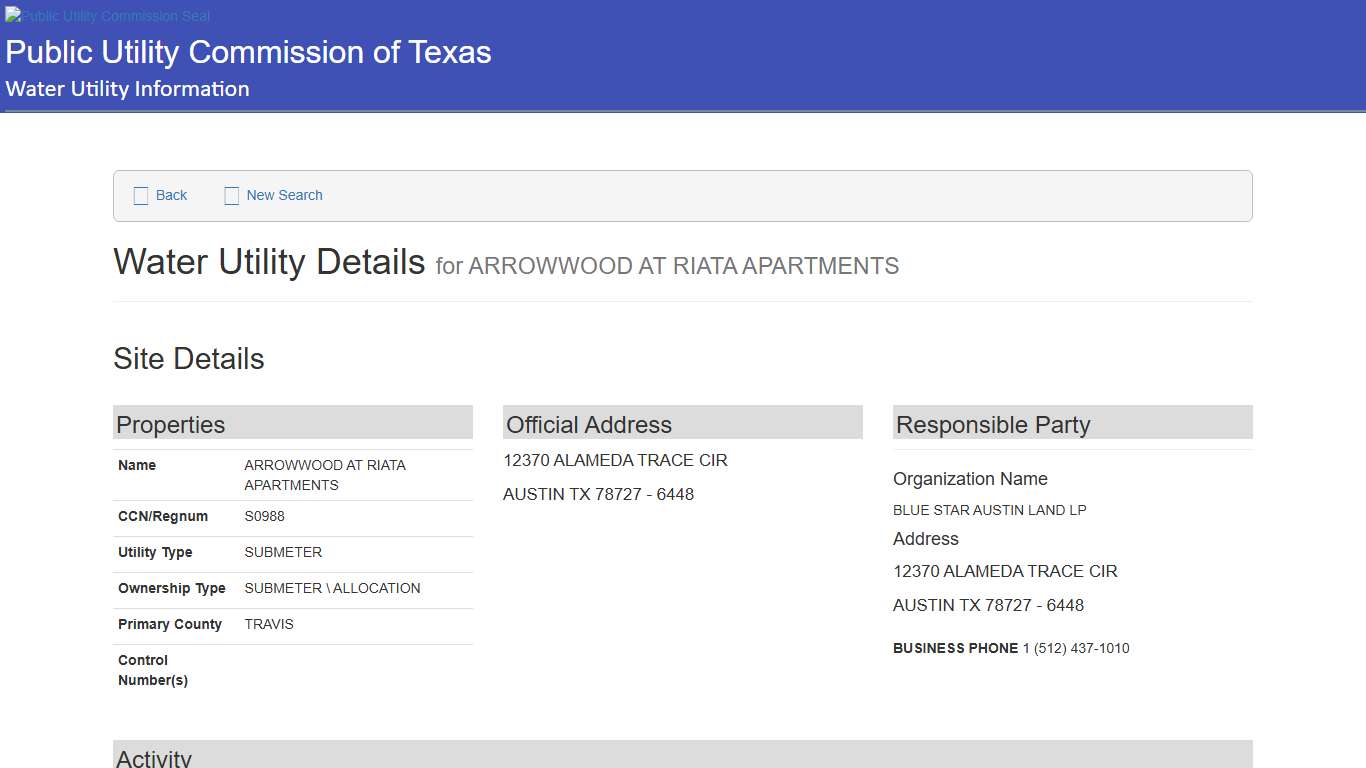Click the Control Number(s) label
This screenshot has width=1366, height=768.
point(153,670)
